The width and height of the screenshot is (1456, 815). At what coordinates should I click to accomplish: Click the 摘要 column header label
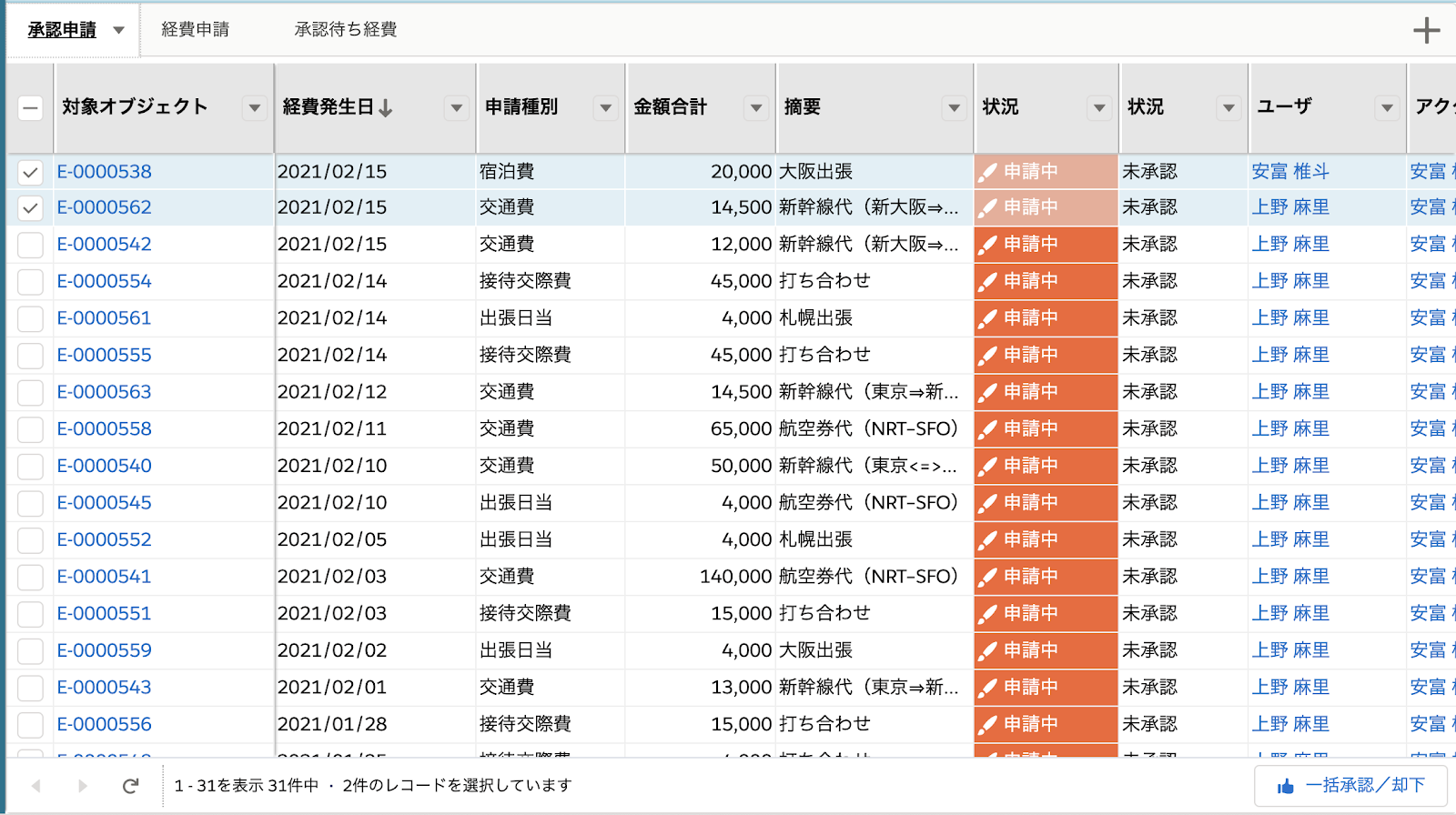tap(803, 107)
